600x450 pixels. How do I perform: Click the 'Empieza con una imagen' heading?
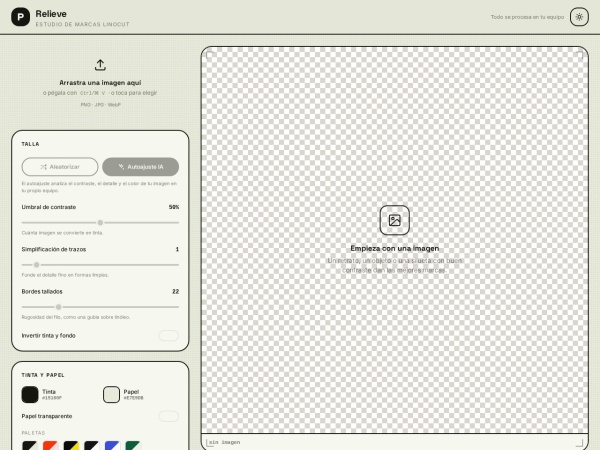395,248
